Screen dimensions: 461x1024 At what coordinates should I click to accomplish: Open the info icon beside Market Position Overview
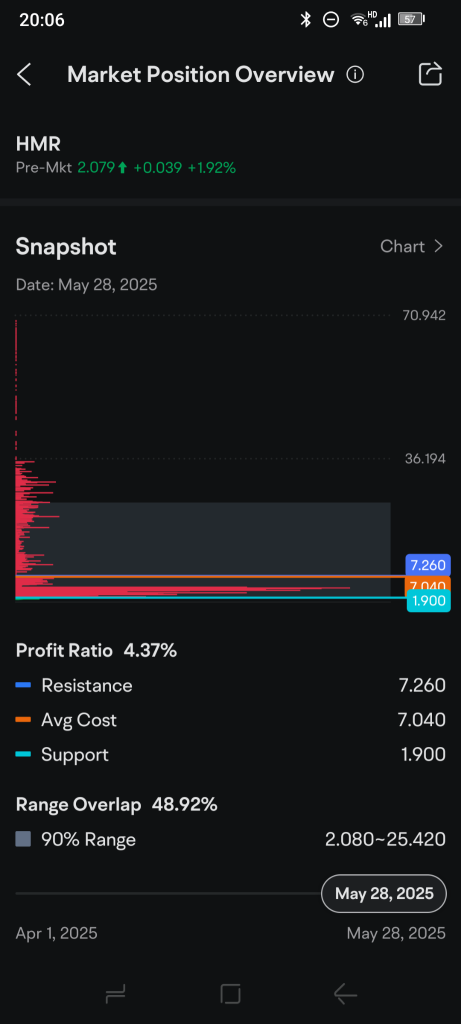pos(355,74)
